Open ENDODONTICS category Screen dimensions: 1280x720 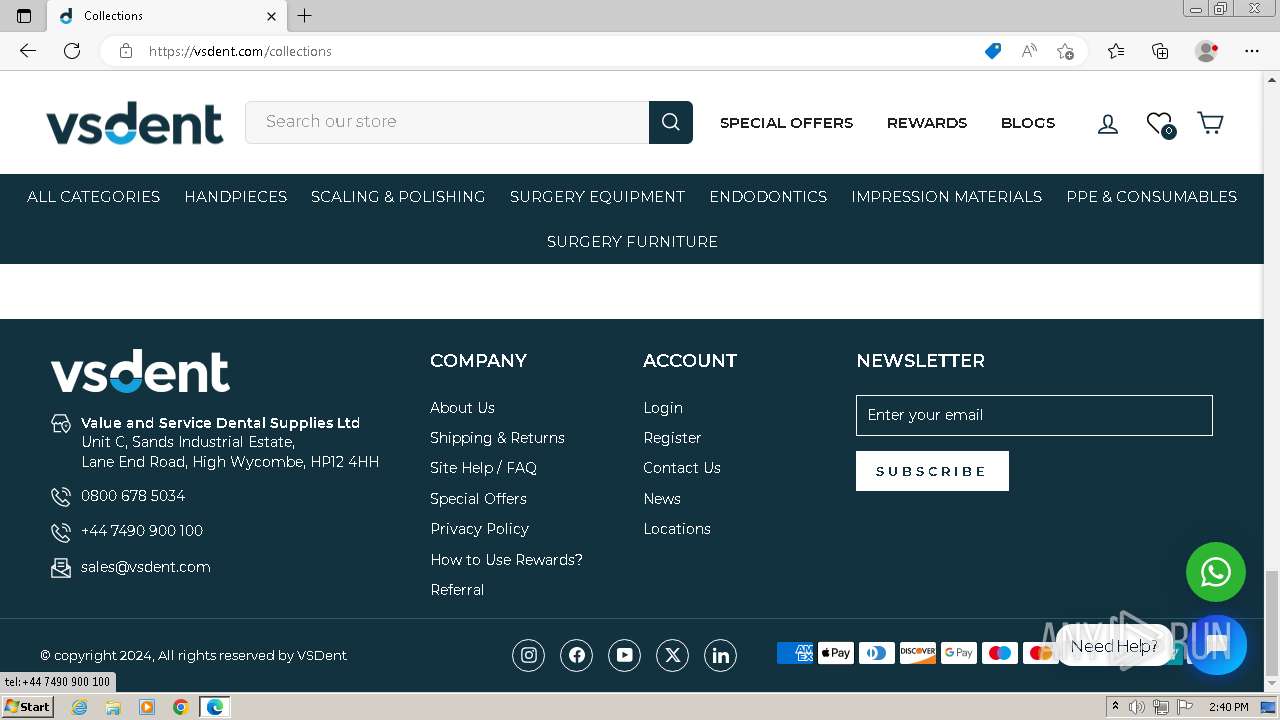[x=768, y=197]
